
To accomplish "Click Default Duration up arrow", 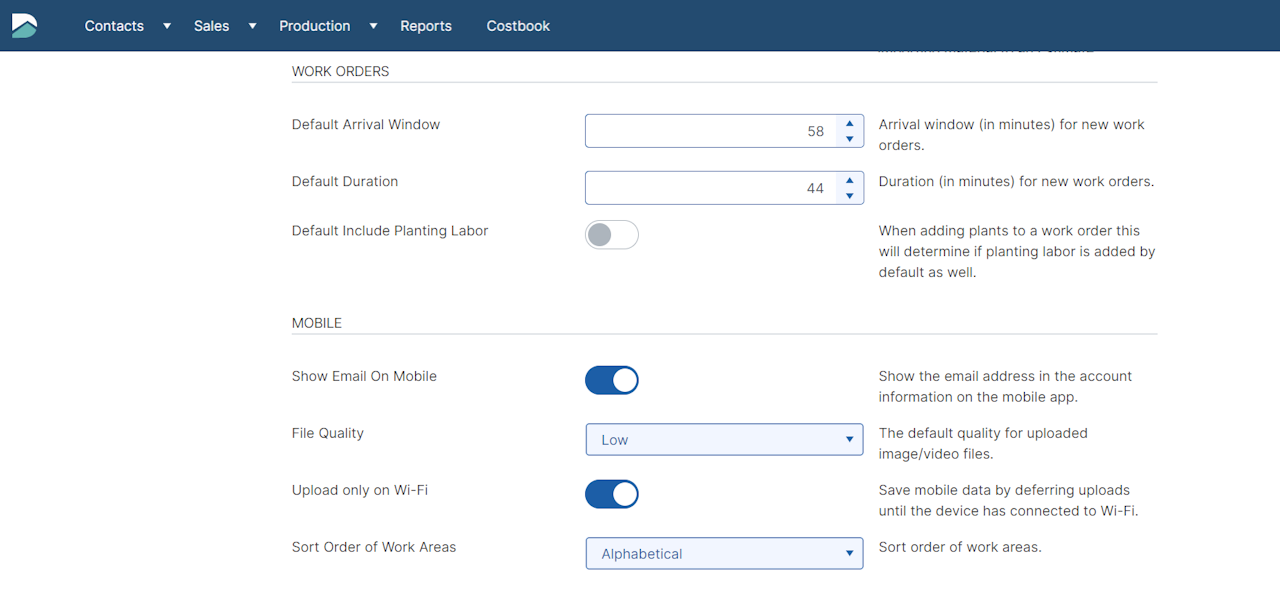I will click(x=849, y=180).
